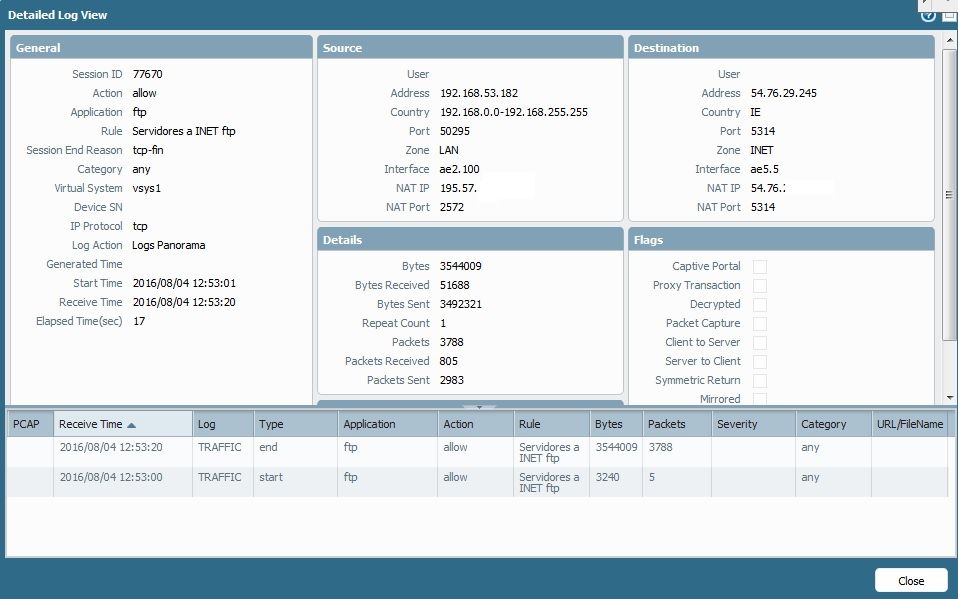
Task: Click the Bytes column header
Action: coord(608,424)
